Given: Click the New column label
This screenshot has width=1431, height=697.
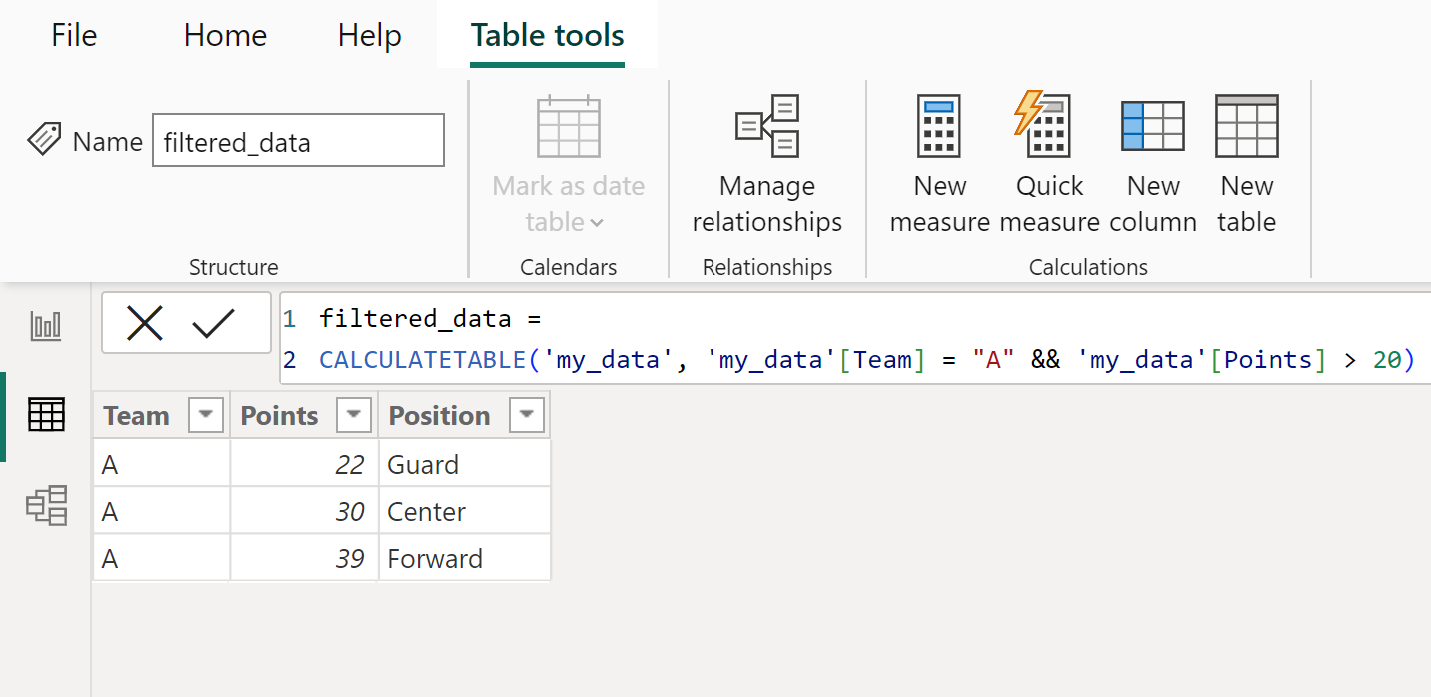Looking at the screenshot, I should click(1153, 204).
